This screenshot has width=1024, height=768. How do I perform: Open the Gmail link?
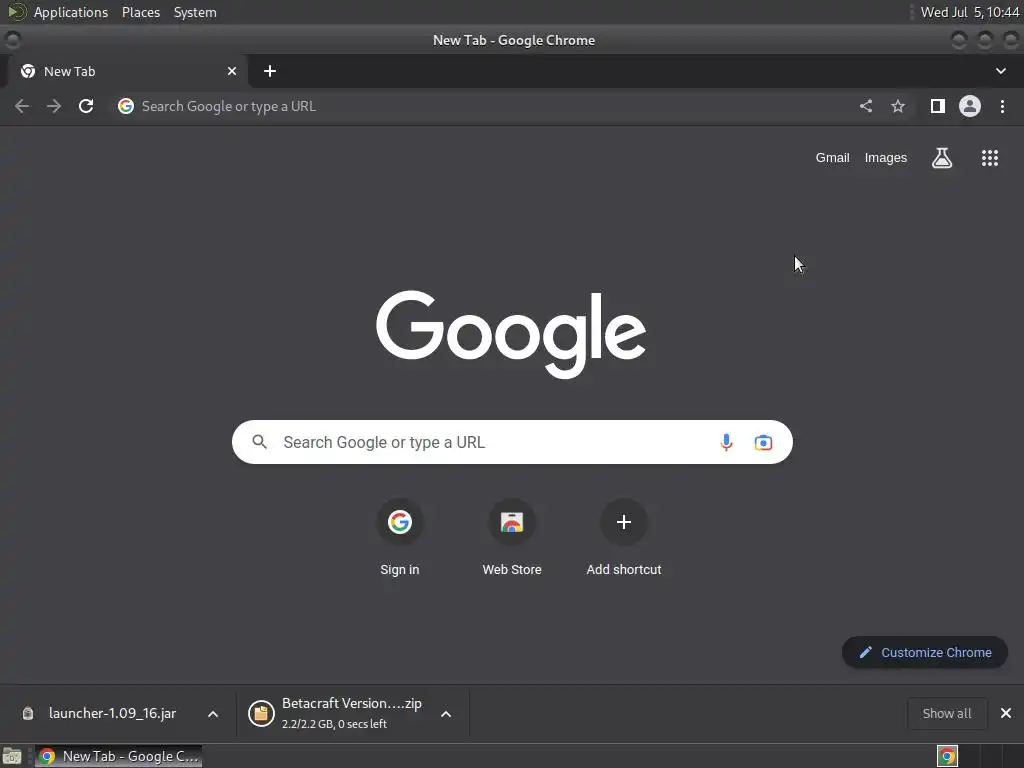[832, 157]
